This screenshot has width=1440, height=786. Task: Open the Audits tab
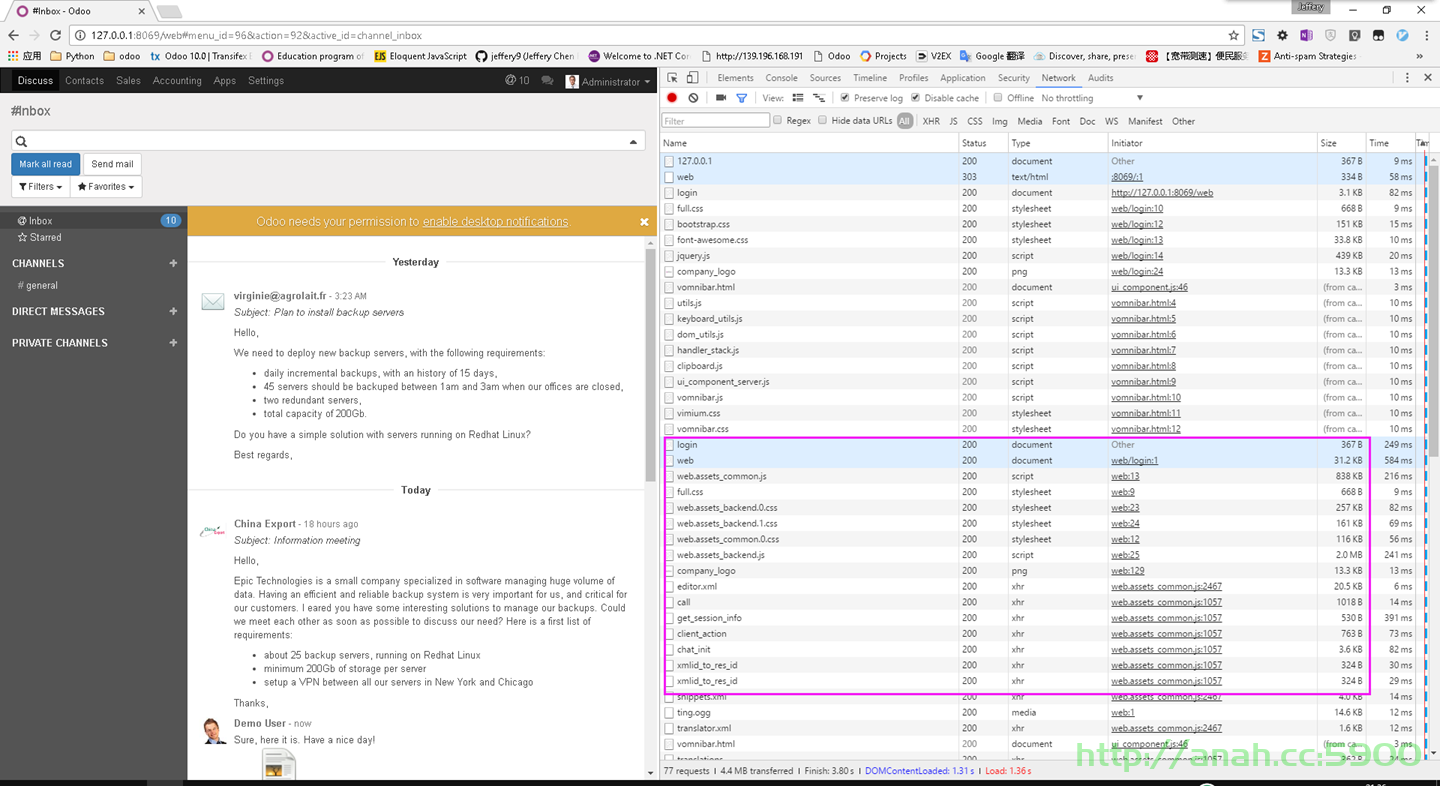[1100, 78]
